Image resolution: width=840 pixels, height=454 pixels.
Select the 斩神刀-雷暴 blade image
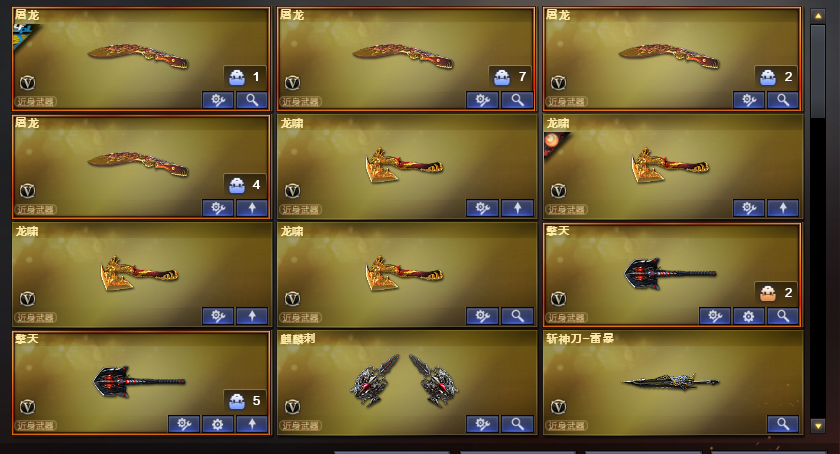tap(671, 382)
